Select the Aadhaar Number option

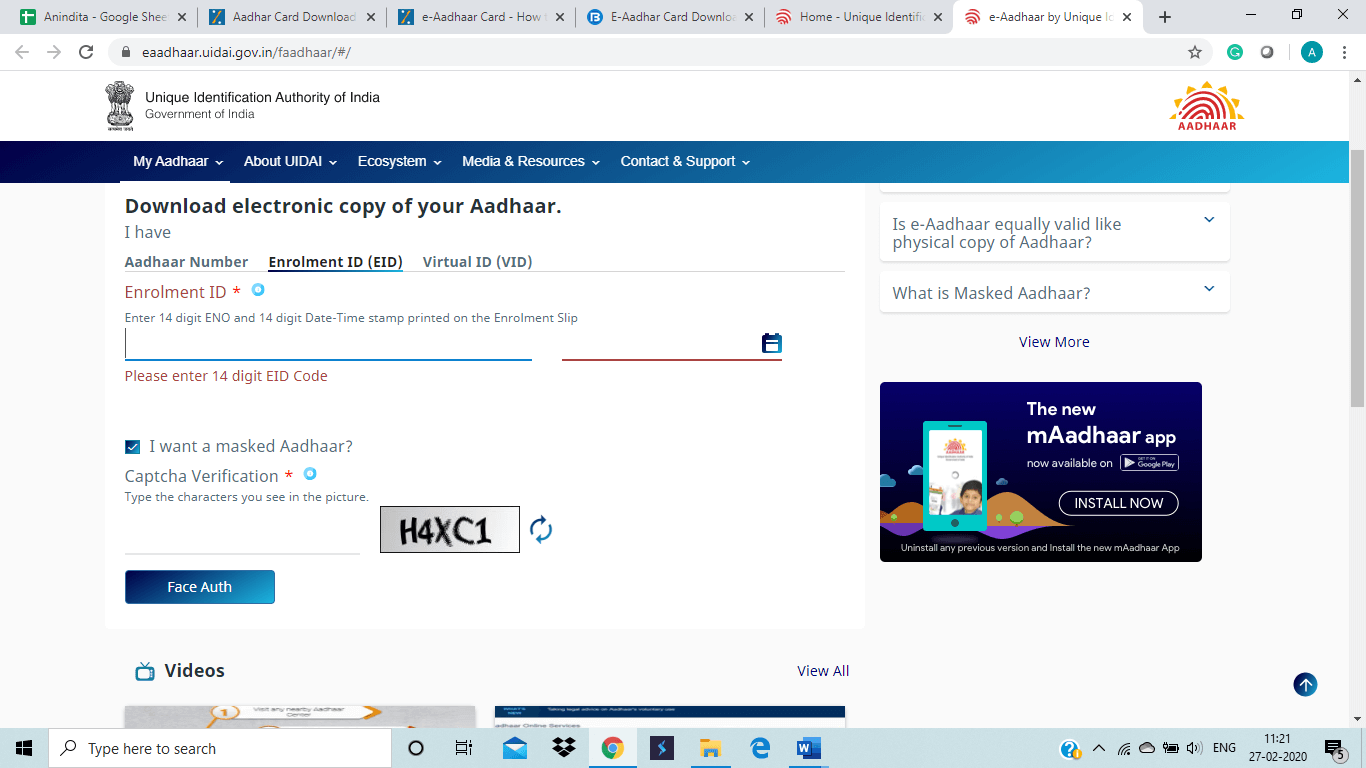pos(186,262)
